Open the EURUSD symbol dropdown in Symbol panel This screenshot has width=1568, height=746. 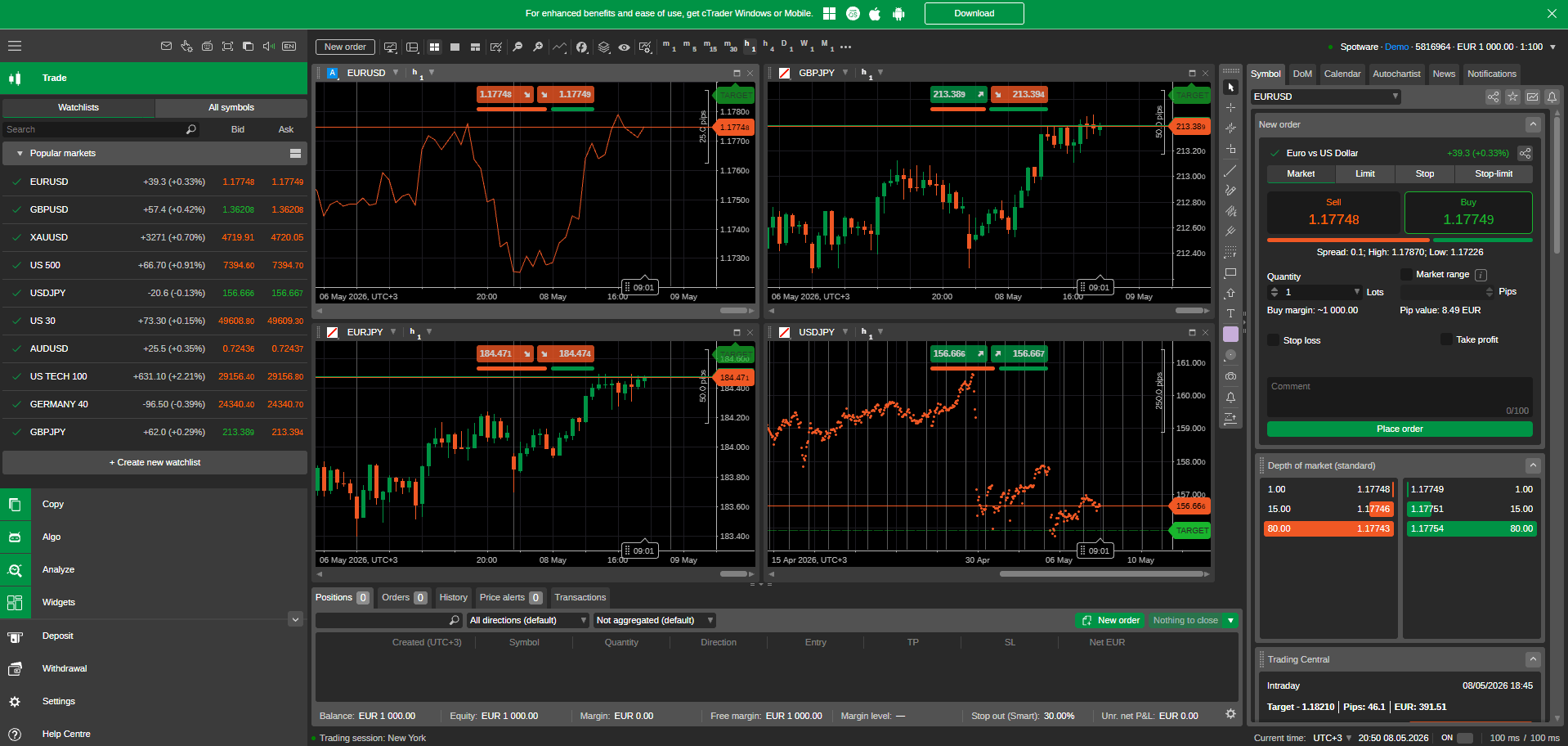coord(1325,97)
